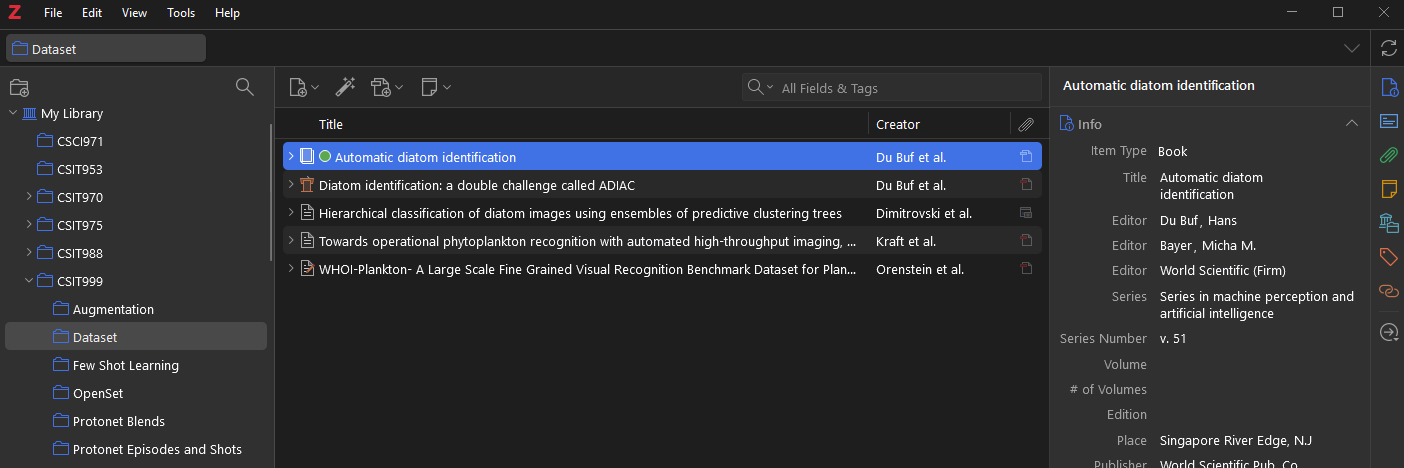Screen dimensions: 1404x468
Task: Expand the CSIT970 collection
Action: coord(29,197)
